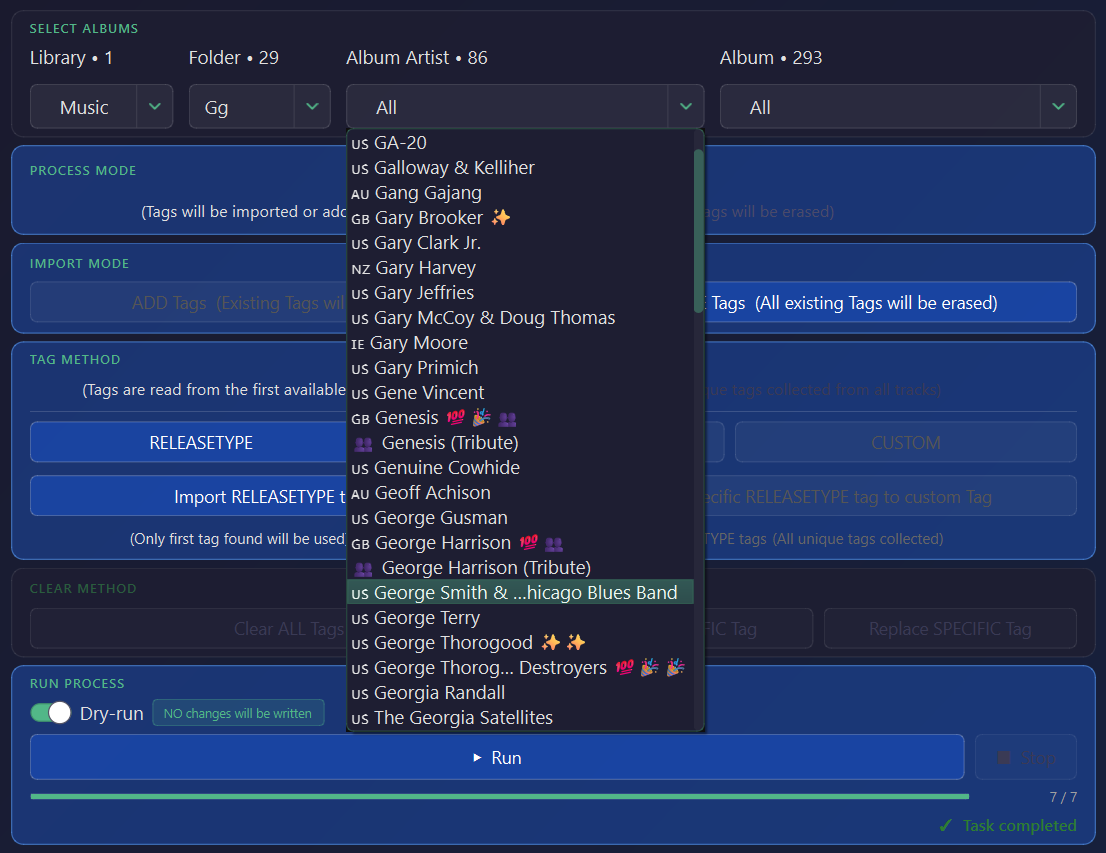Choose George Smith & Chicago Blues Band
1106x853 pixels.
[521, 593]
